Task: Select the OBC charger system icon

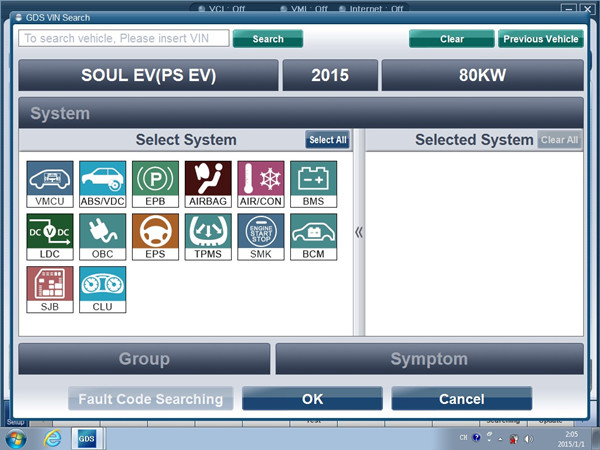Action: pos(103,237)
